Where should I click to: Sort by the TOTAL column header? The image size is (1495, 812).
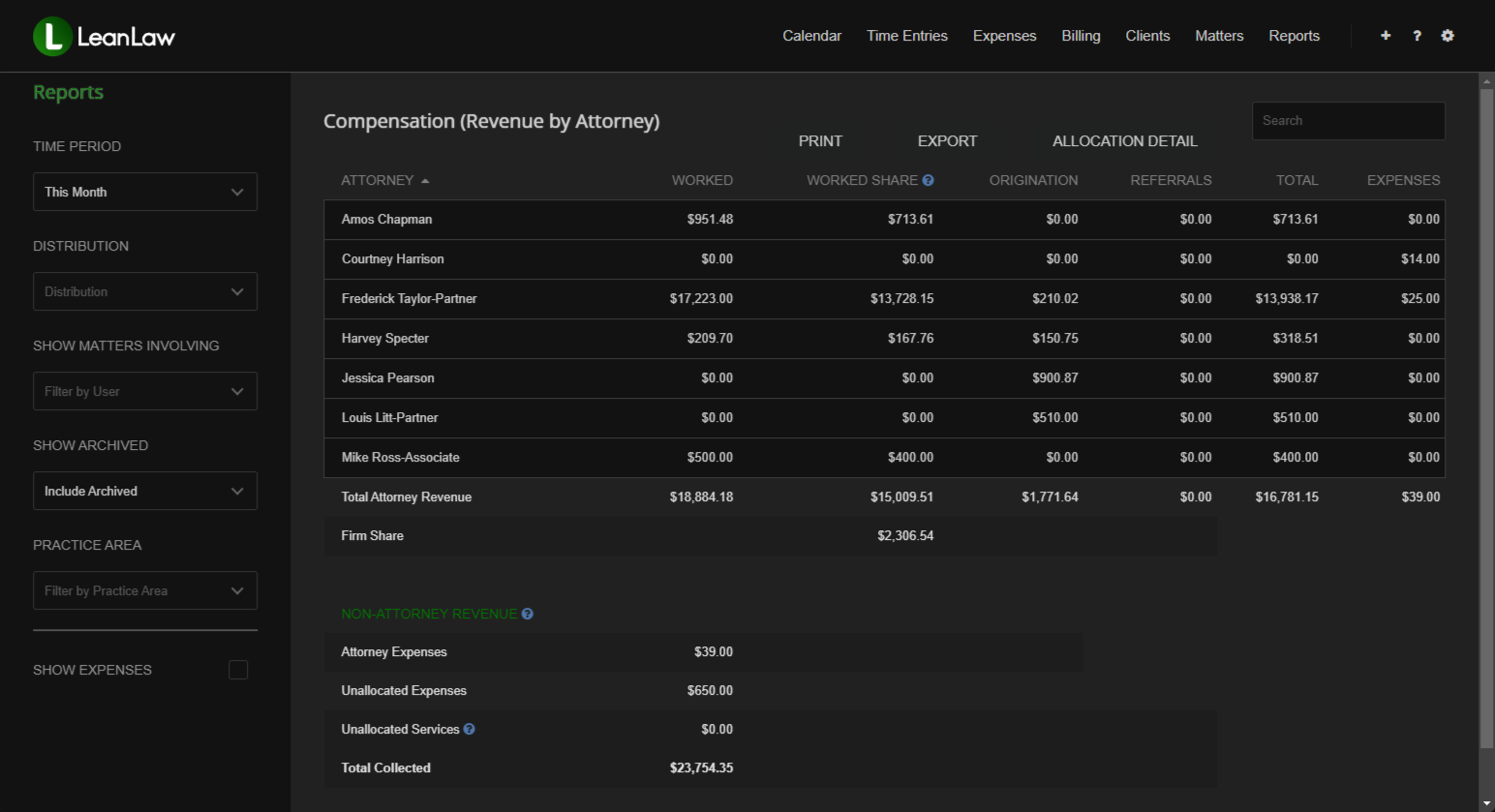point(1297,180)
